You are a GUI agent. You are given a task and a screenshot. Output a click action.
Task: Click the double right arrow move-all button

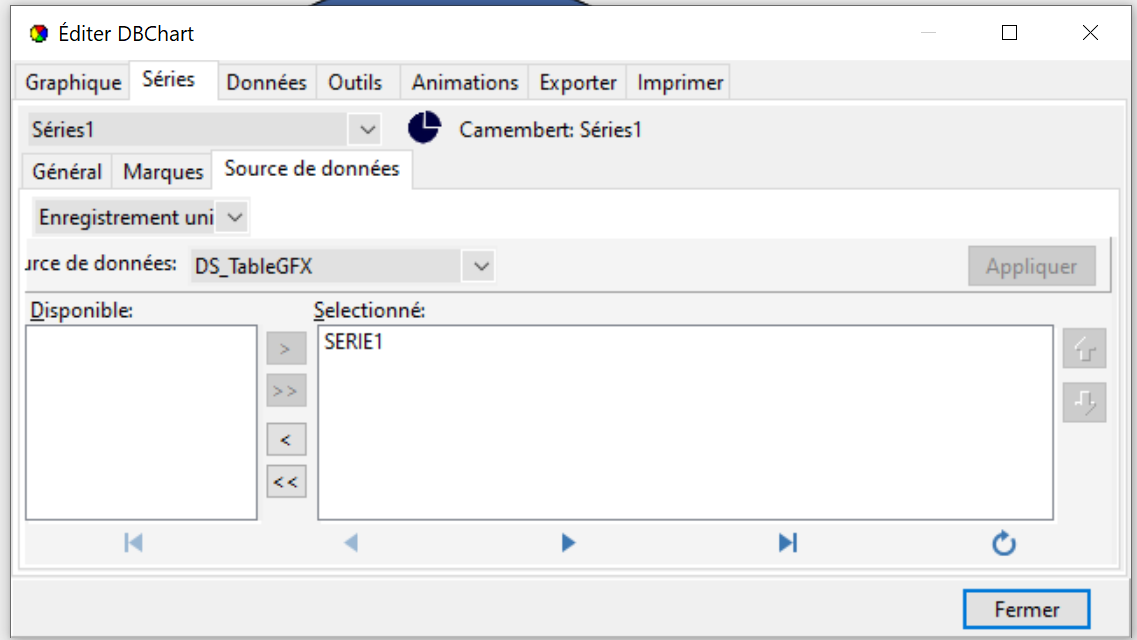point(286,391)
